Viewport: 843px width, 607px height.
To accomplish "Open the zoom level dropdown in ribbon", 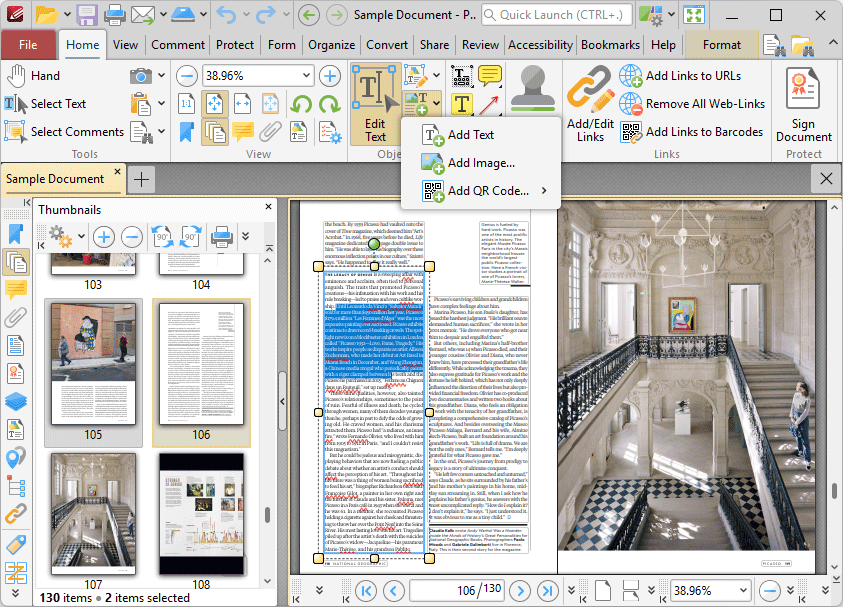I will point(306,76).
